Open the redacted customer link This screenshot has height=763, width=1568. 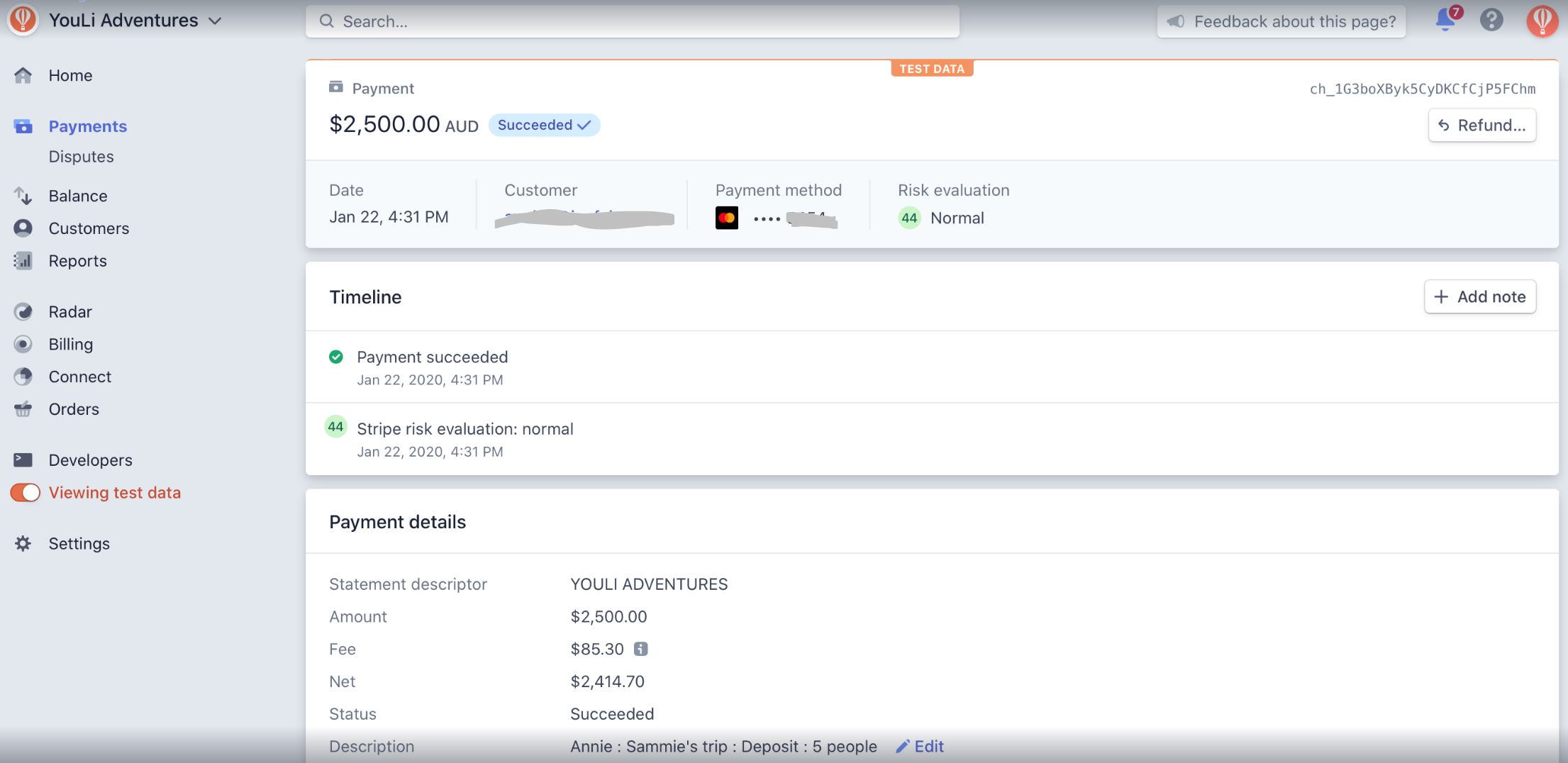coord(585,218)
